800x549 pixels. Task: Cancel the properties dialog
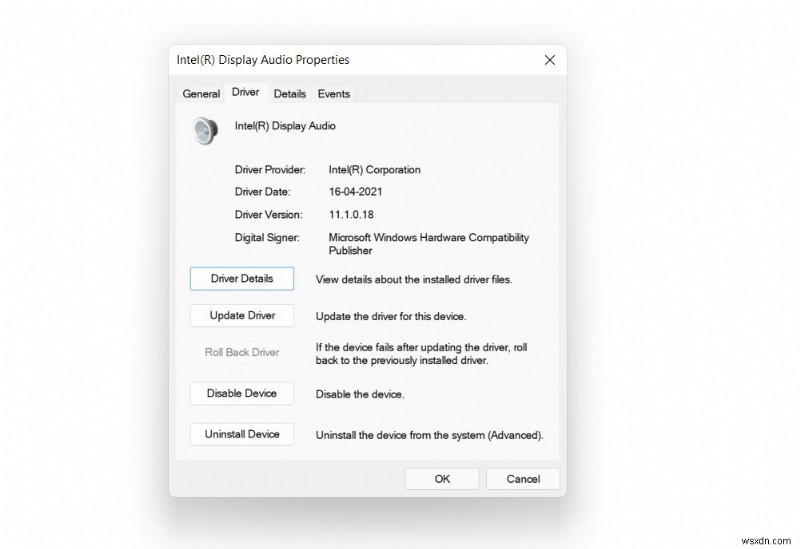point(523,479)
